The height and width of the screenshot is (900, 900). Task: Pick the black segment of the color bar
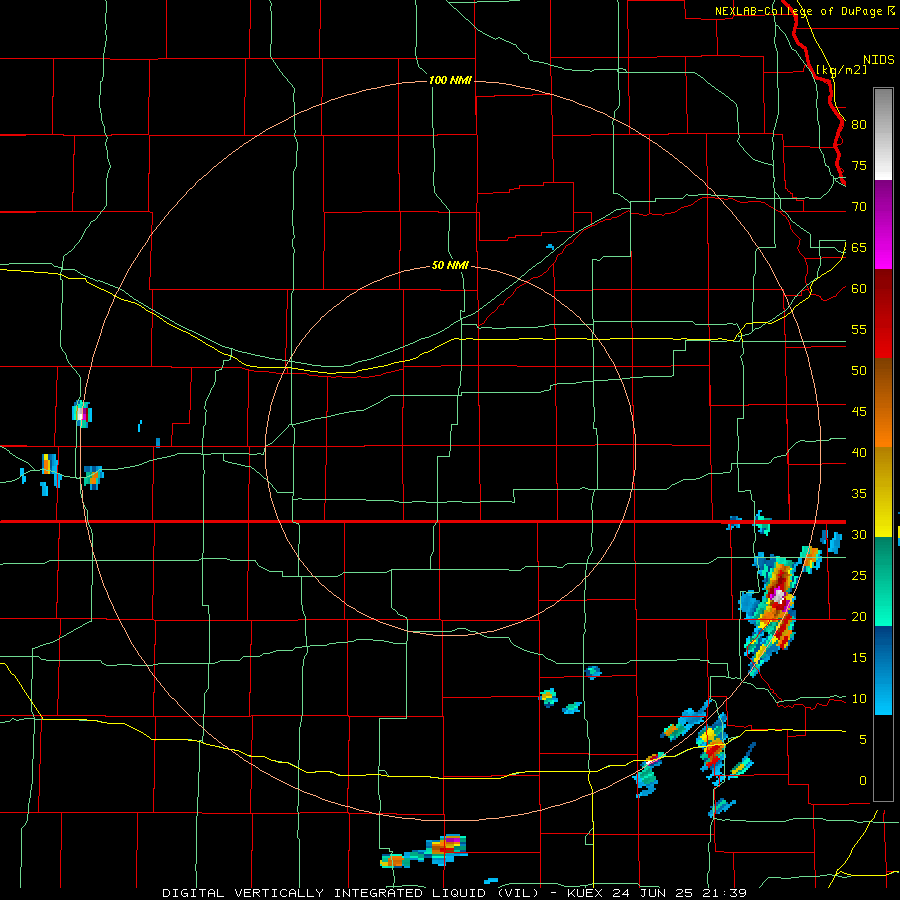tap(883, 758)
